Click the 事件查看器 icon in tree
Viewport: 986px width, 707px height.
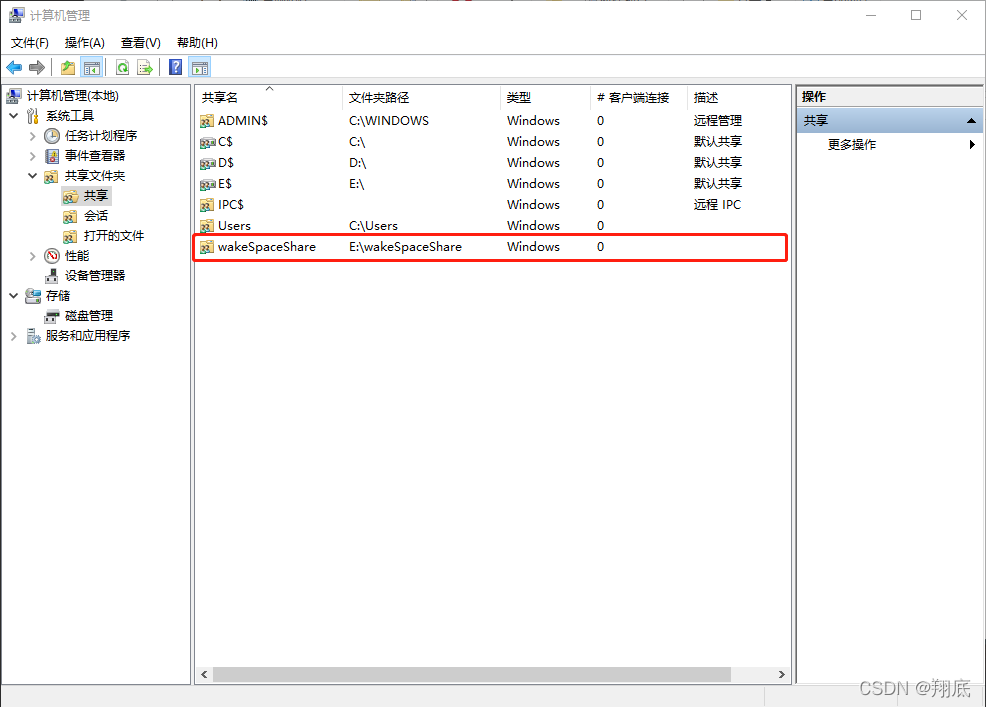coord(52,156)
